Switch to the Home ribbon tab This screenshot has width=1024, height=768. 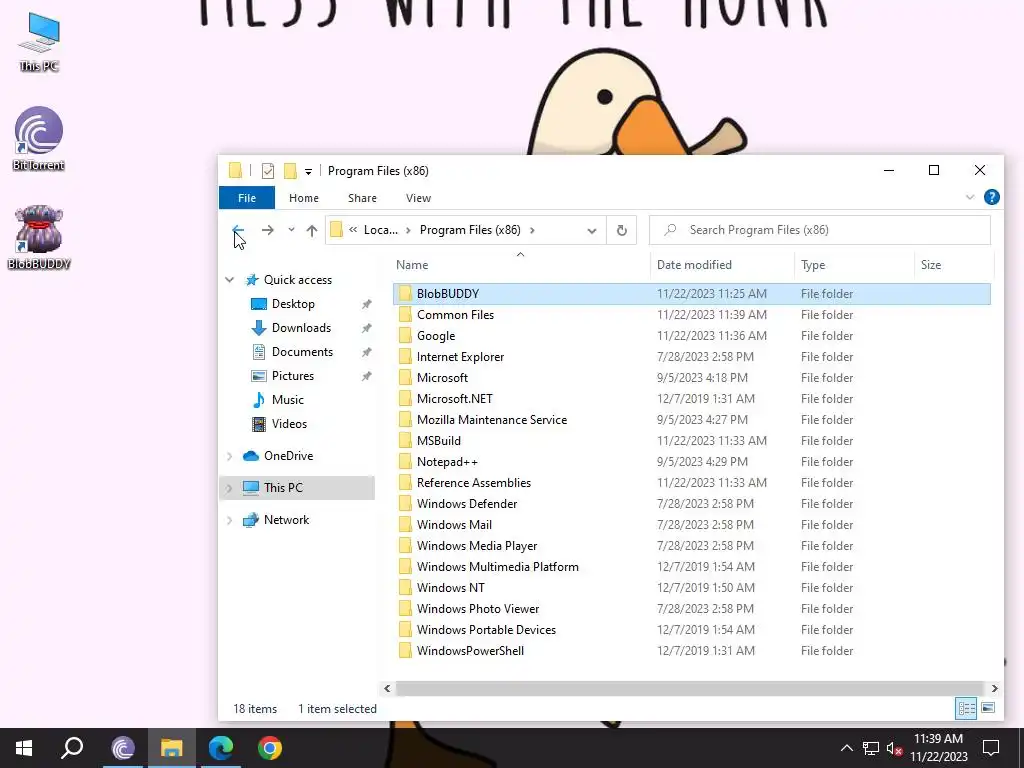point(304,198)
